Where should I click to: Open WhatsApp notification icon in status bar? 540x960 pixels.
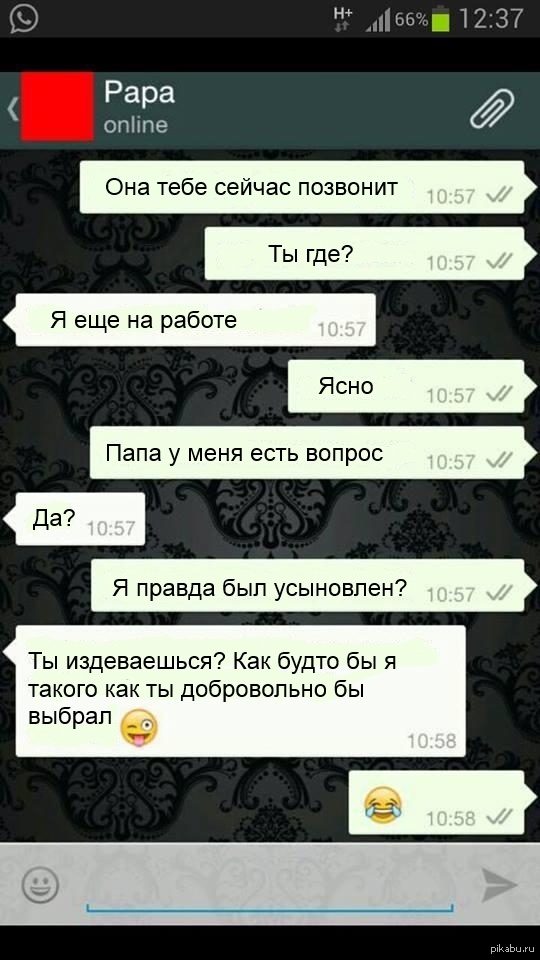(x=24, y=18)
